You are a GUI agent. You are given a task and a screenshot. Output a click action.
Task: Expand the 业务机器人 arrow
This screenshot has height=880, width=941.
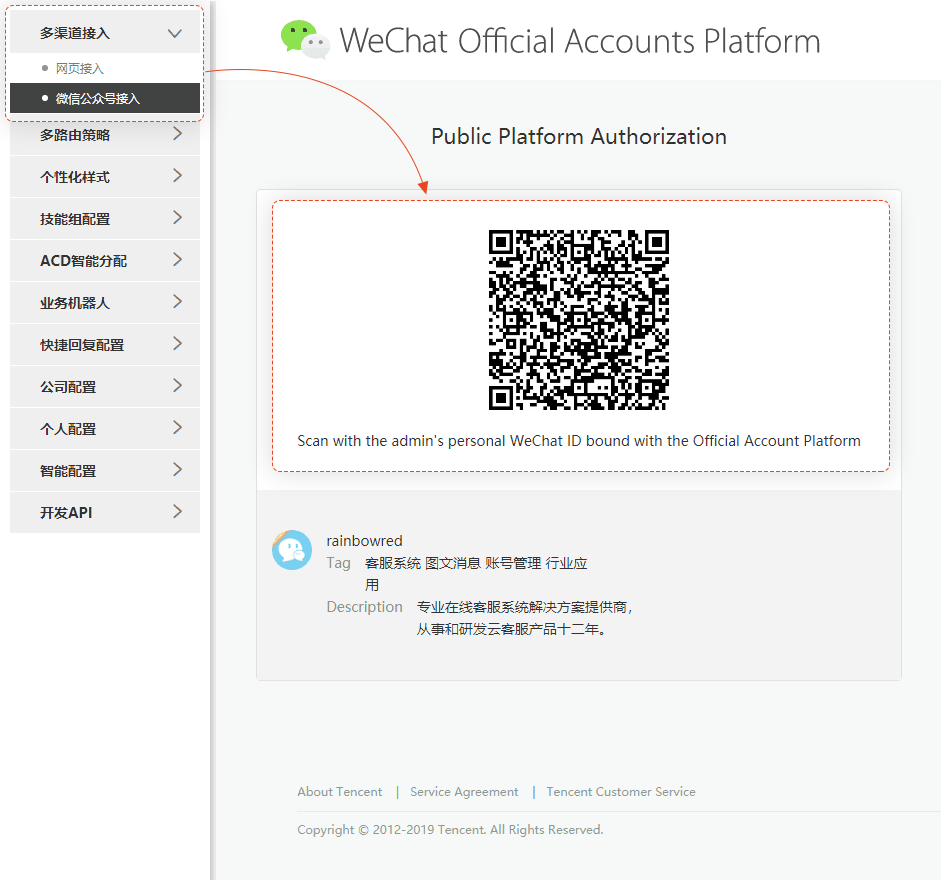point(177,302)
